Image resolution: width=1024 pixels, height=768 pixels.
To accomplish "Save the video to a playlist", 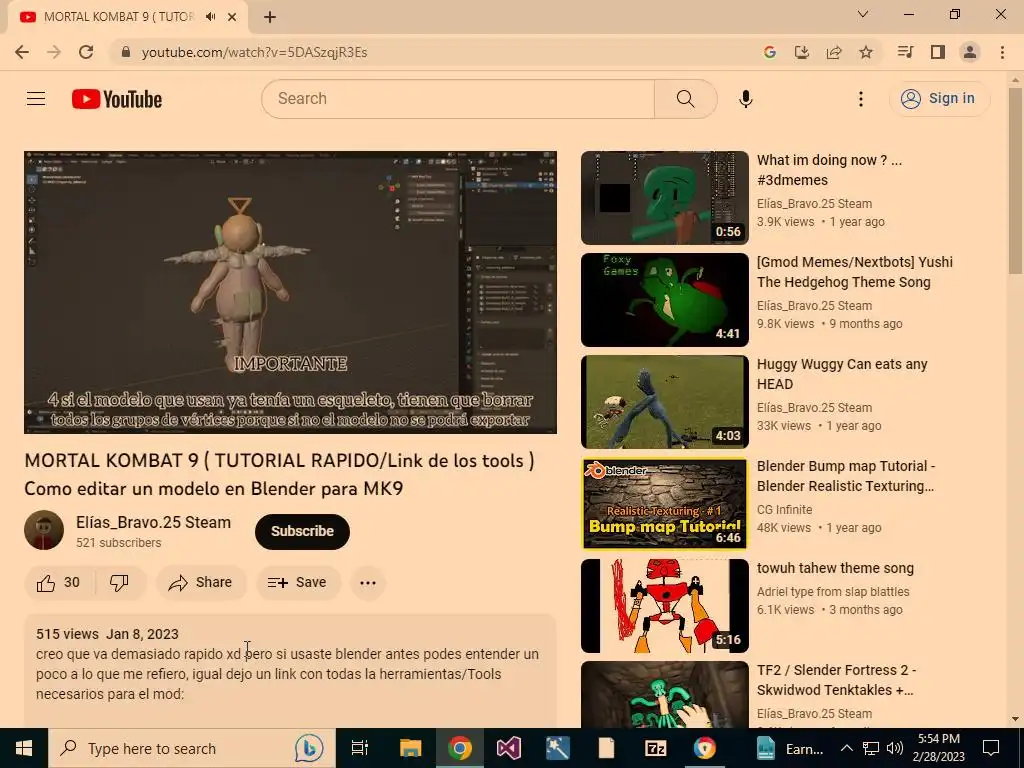I will [298, 583].
